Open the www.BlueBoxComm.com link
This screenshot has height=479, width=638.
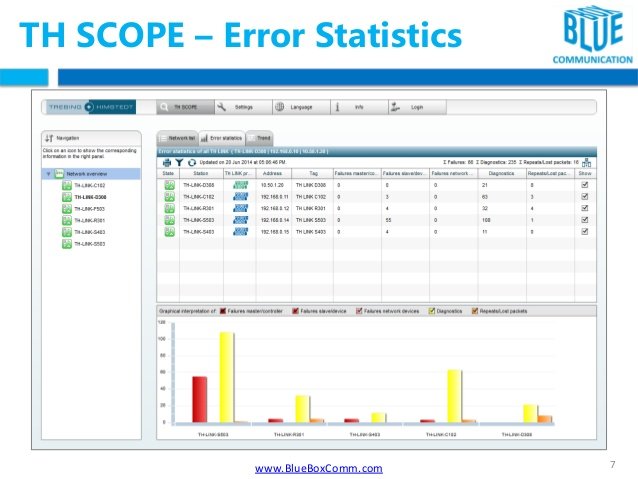click(319, 468)
